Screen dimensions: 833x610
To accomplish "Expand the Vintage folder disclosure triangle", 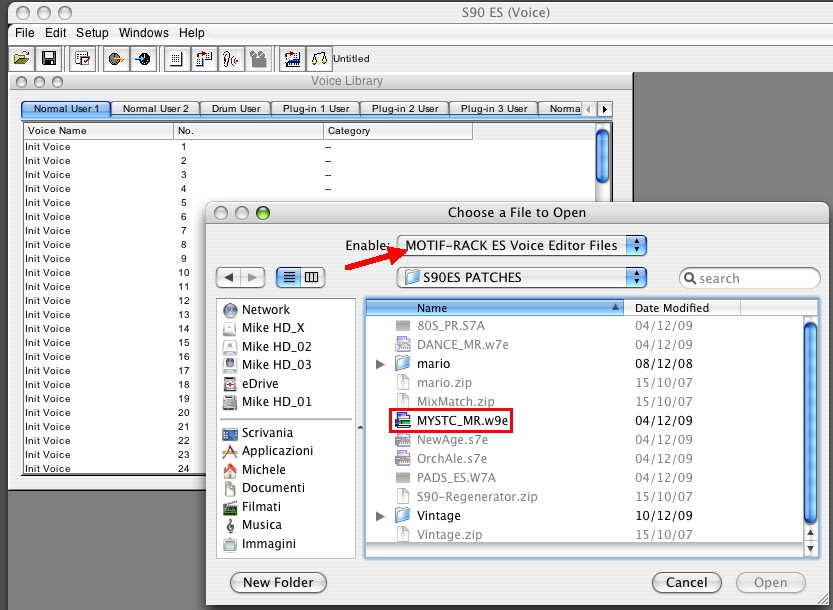I will pyautogui.click(x=380, y=516).
